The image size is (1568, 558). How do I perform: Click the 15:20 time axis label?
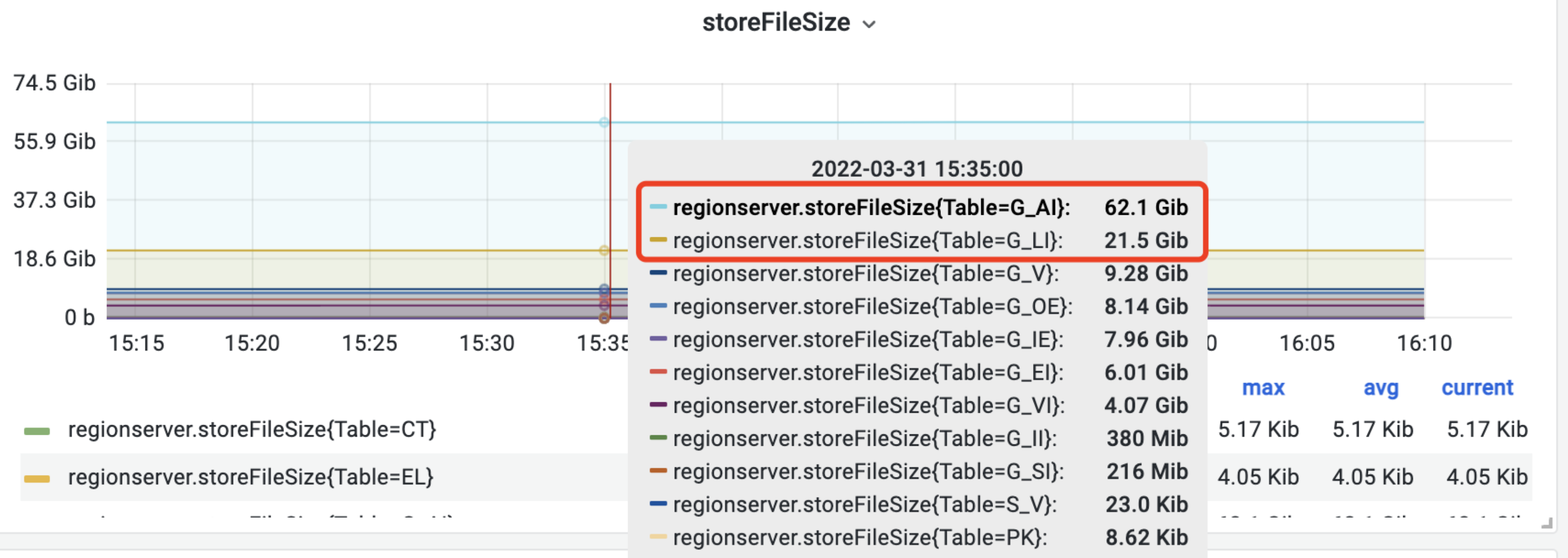252,343
